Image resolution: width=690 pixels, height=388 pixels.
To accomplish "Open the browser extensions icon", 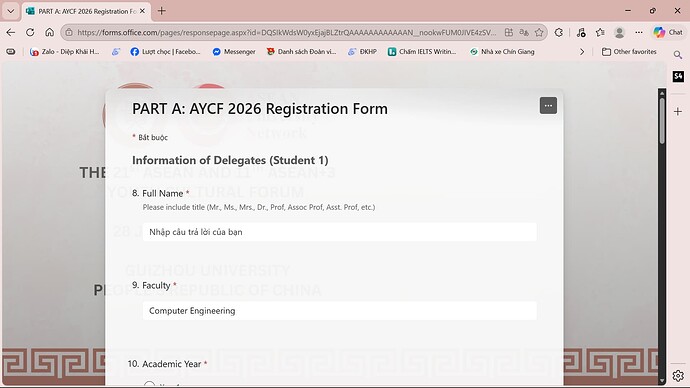I will coord(559,32).
